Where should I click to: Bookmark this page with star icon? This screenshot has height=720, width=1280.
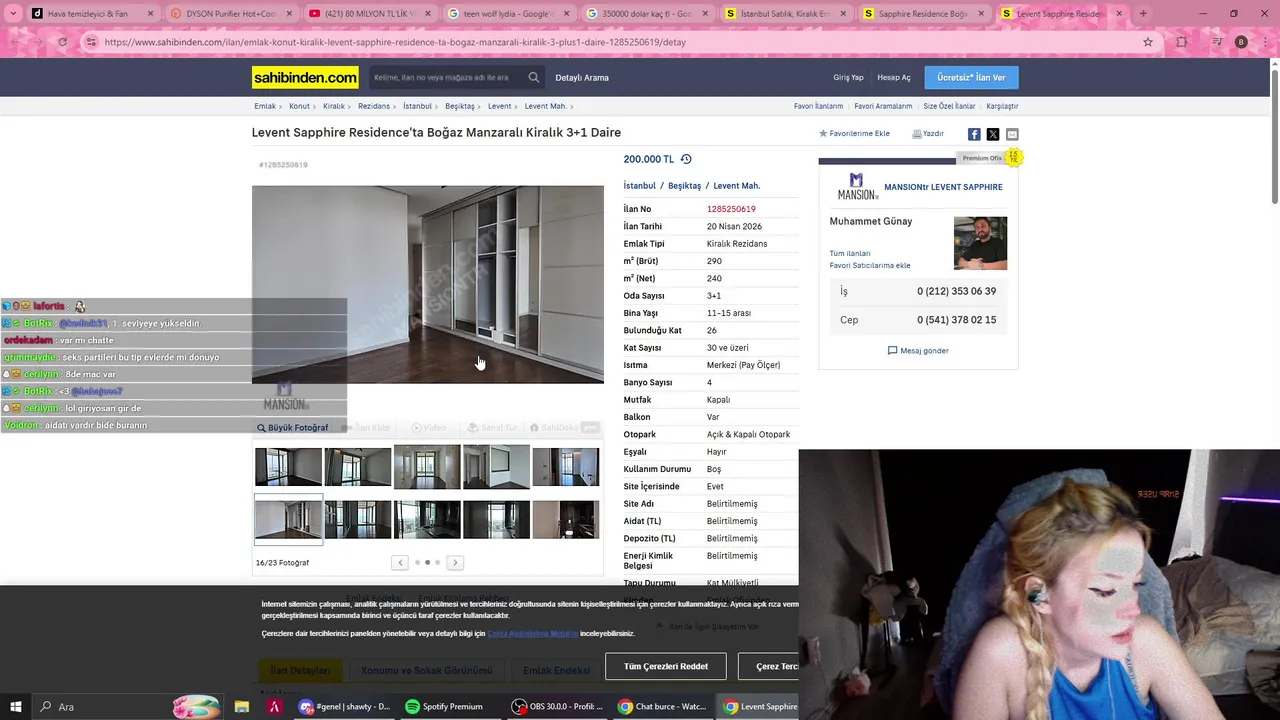tap(1148, 42)
